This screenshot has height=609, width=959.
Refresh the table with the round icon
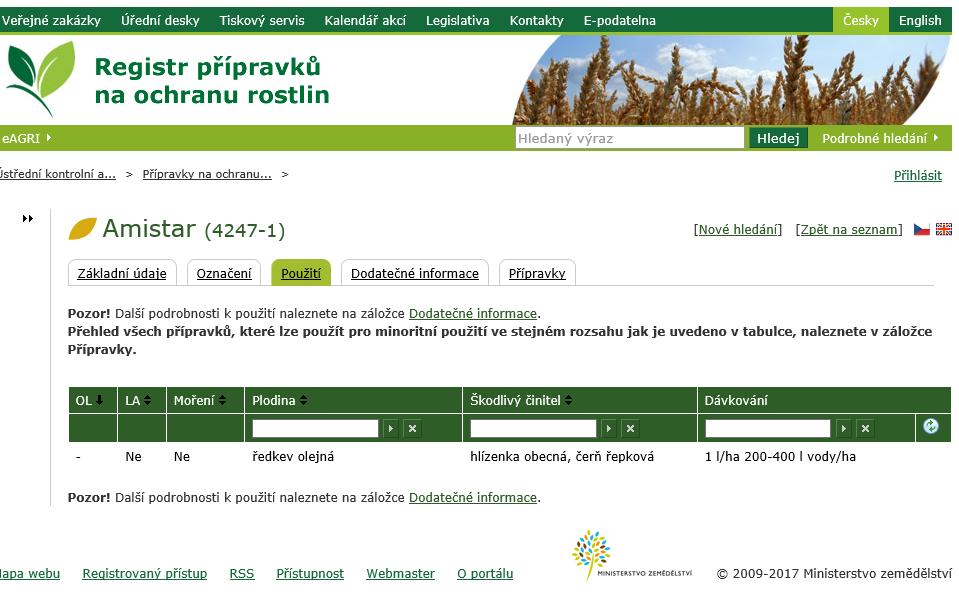[x=931, y=426]
